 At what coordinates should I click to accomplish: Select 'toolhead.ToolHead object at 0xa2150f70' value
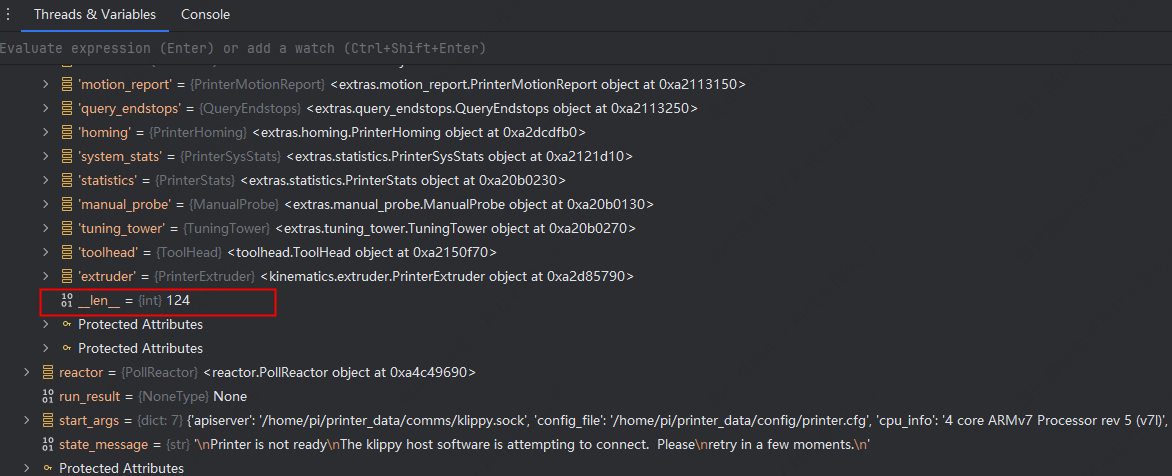tap(362, 252)
